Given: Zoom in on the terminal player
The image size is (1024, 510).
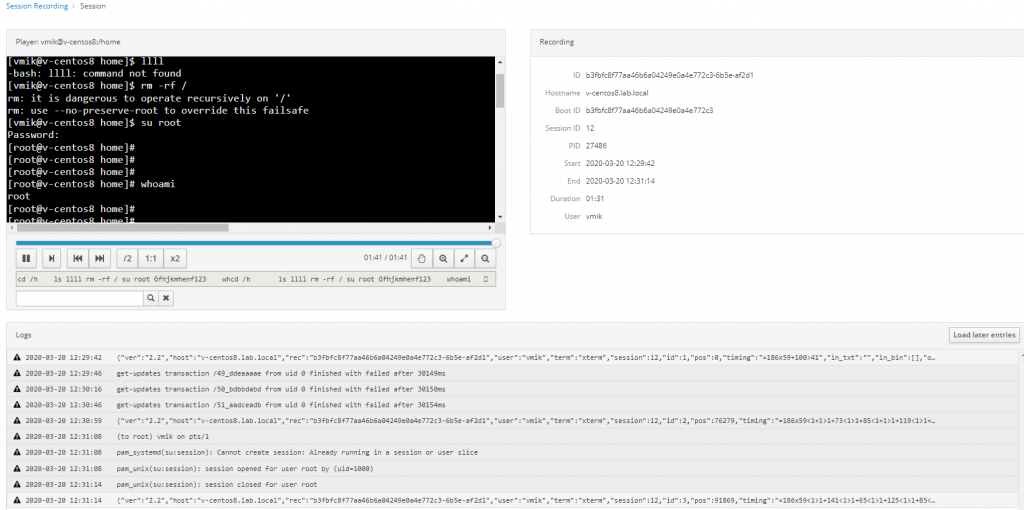Looking at the screenshot, I should pyautogui.click(x=443, y=259).
